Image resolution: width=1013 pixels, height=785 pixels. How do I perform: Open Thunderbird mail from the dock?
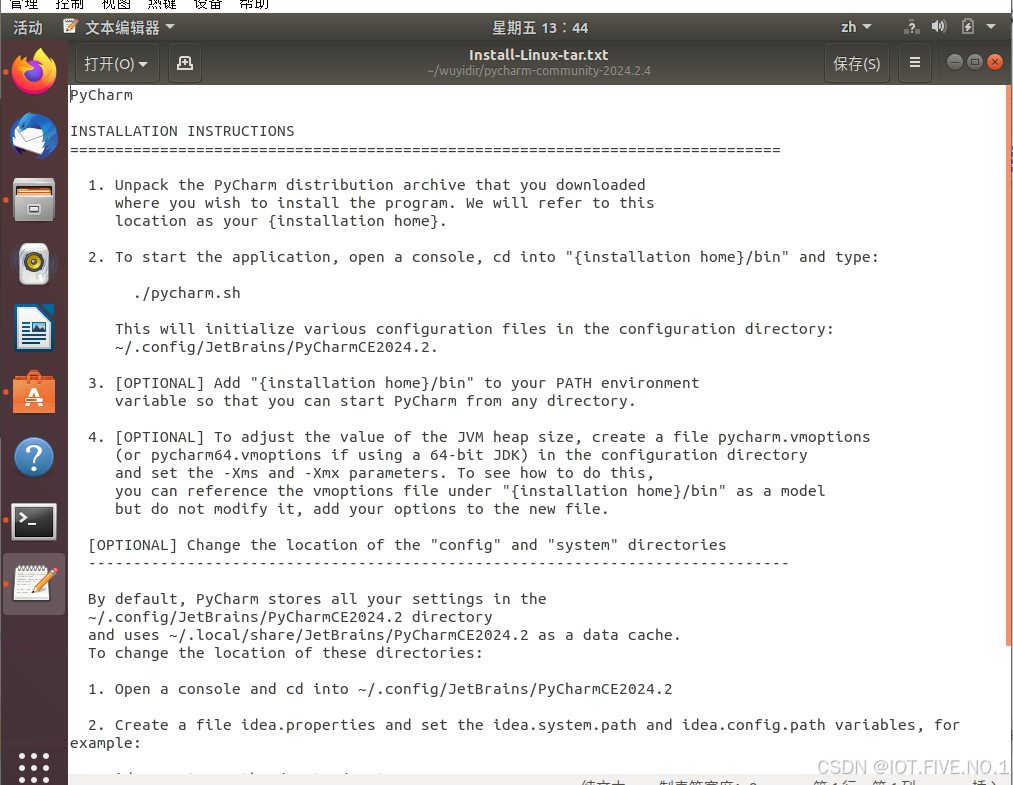[34, 136]
